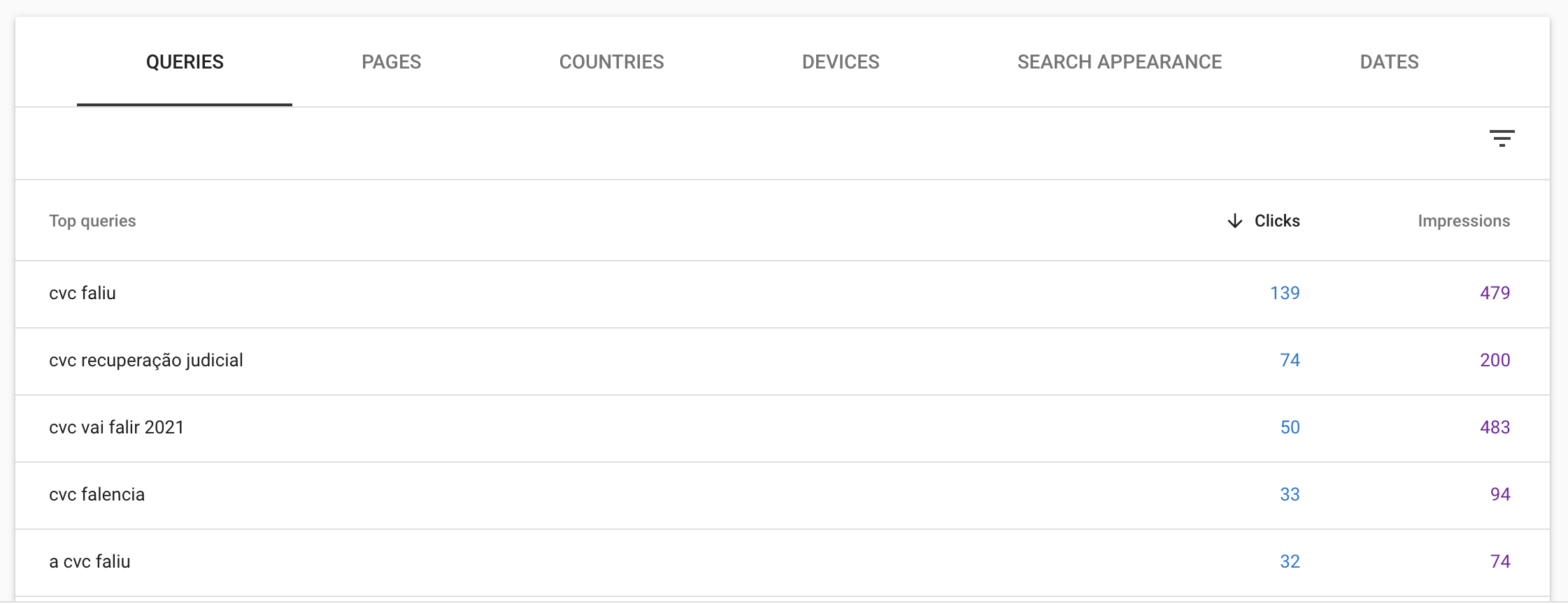Screen dimensions: 1568x604
Task: Switch to the Dates tab
Action: [x=1389, y=62]
